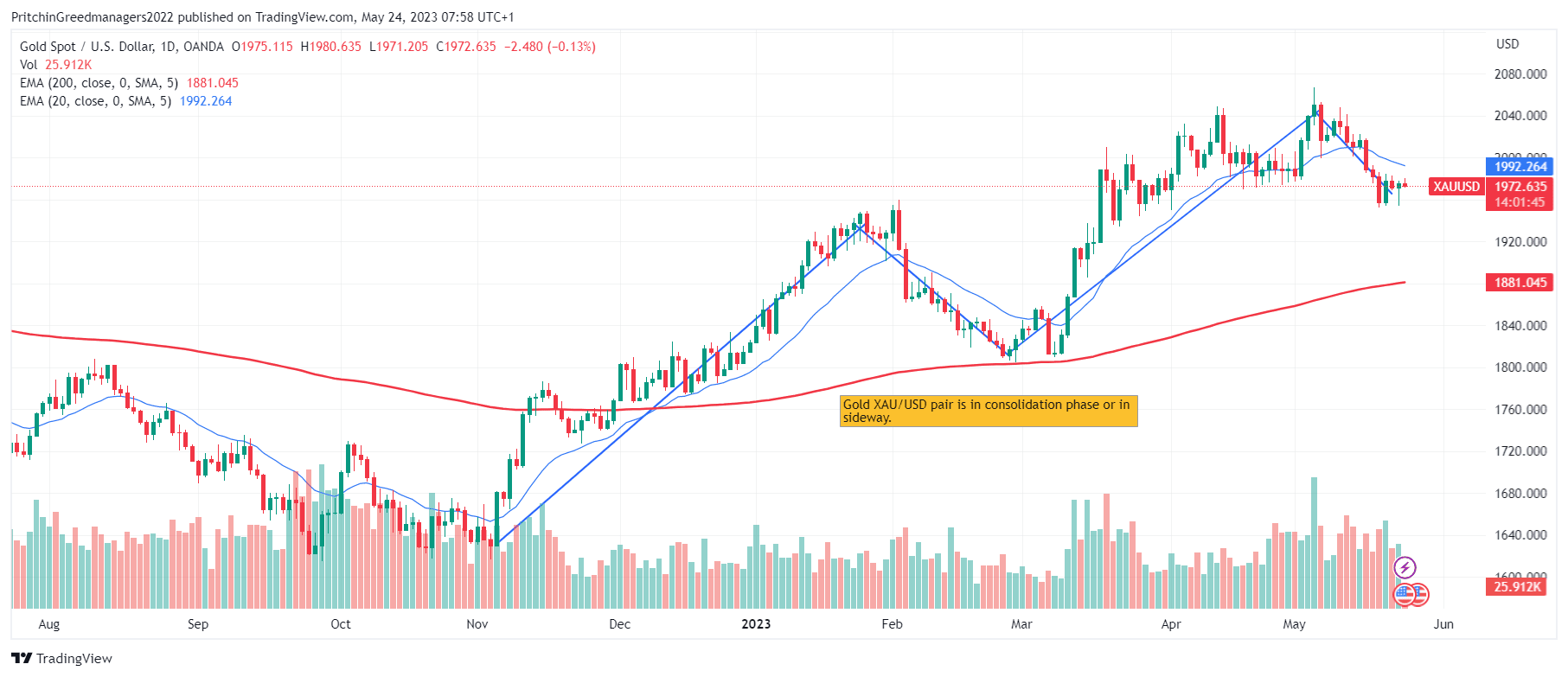Click the 1760.000 price axis level

[1520, 410]
